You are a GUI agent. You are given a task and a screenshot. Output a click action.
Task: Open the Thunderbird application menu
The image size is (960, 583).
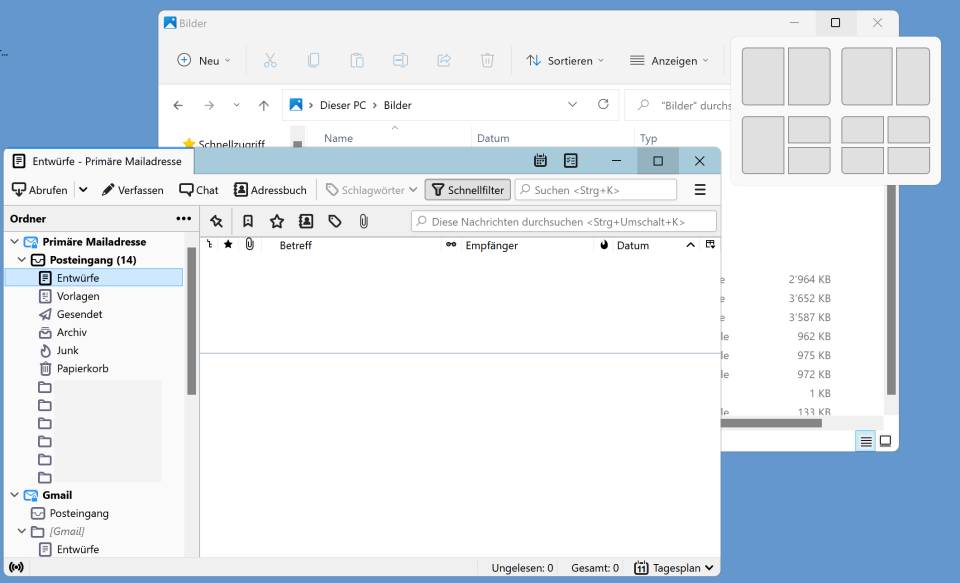[700, 189]
